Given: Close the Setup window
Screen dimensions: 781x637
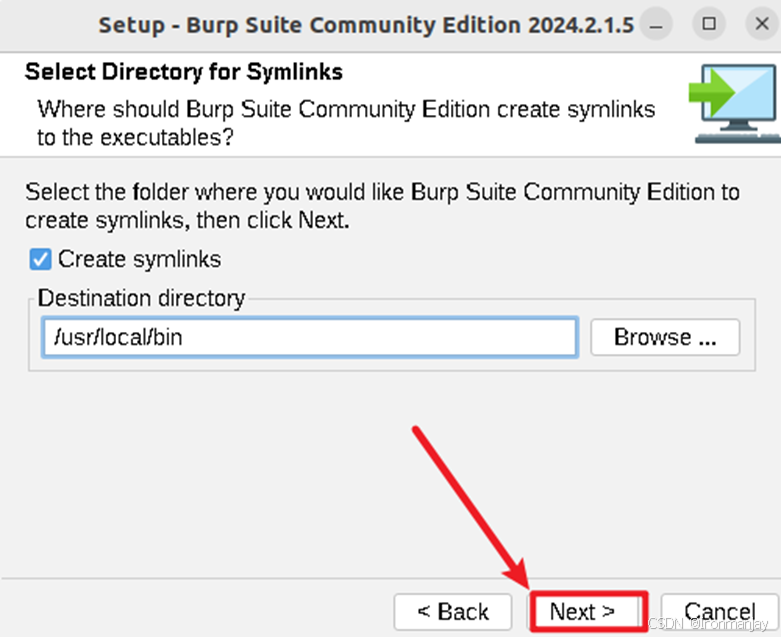Looking at the screenshot, I should click(x=762, y=24).
